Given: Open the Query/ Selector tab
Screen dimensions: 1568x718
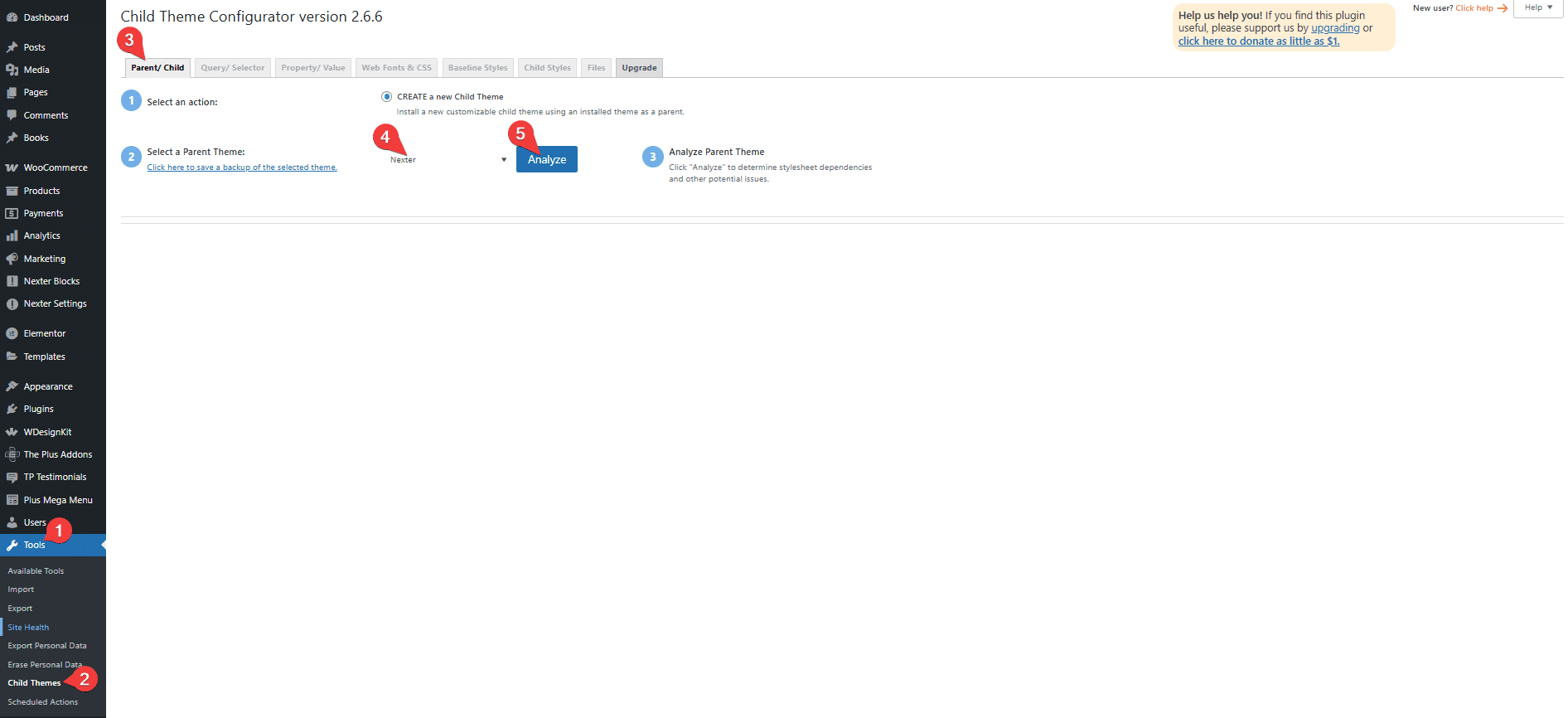Looking at the screenshot, I should [x=232, y=68].
